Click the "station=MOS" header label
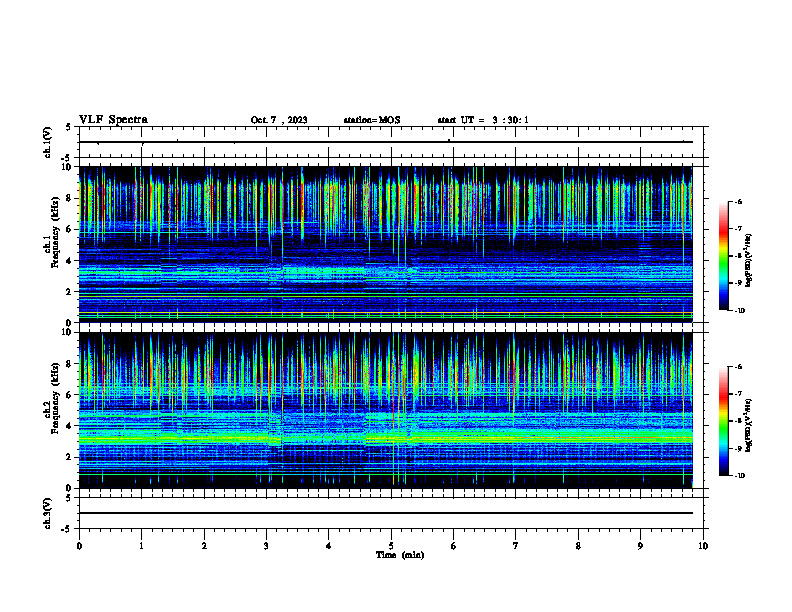 [x=372, y=120]
